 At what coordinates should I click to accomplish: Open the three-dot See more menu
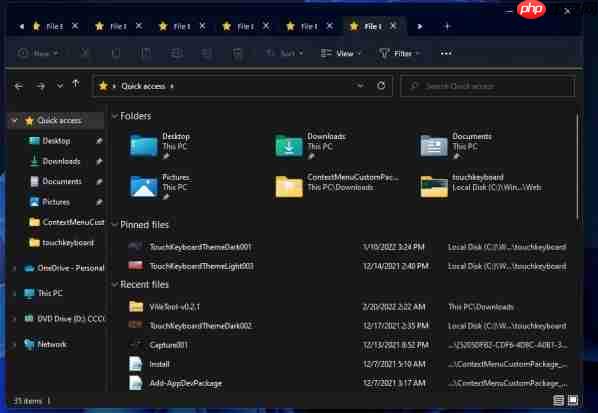pyautogui.click(x=446, y=53)
